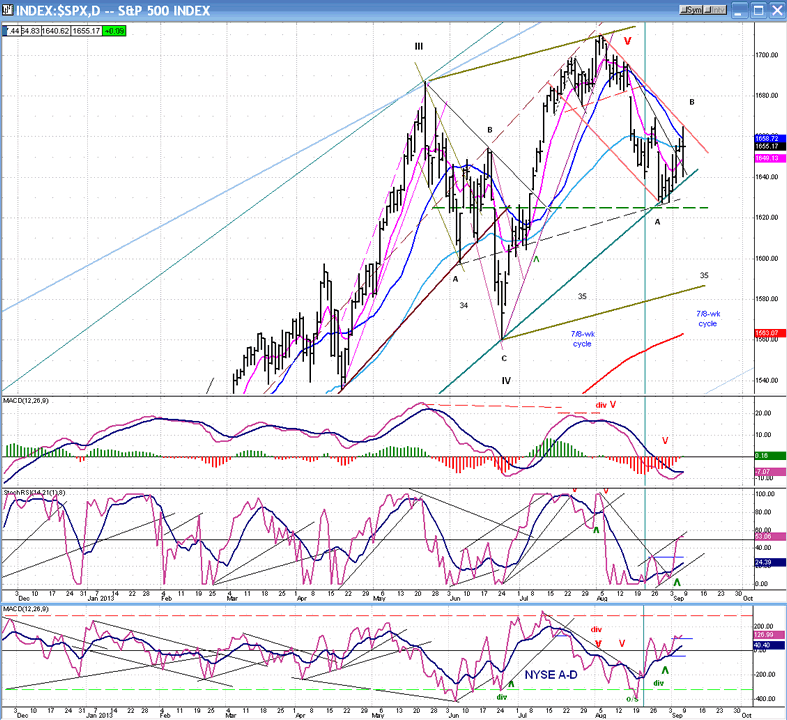Select the 1655.17 close box in header

(86, 31)
